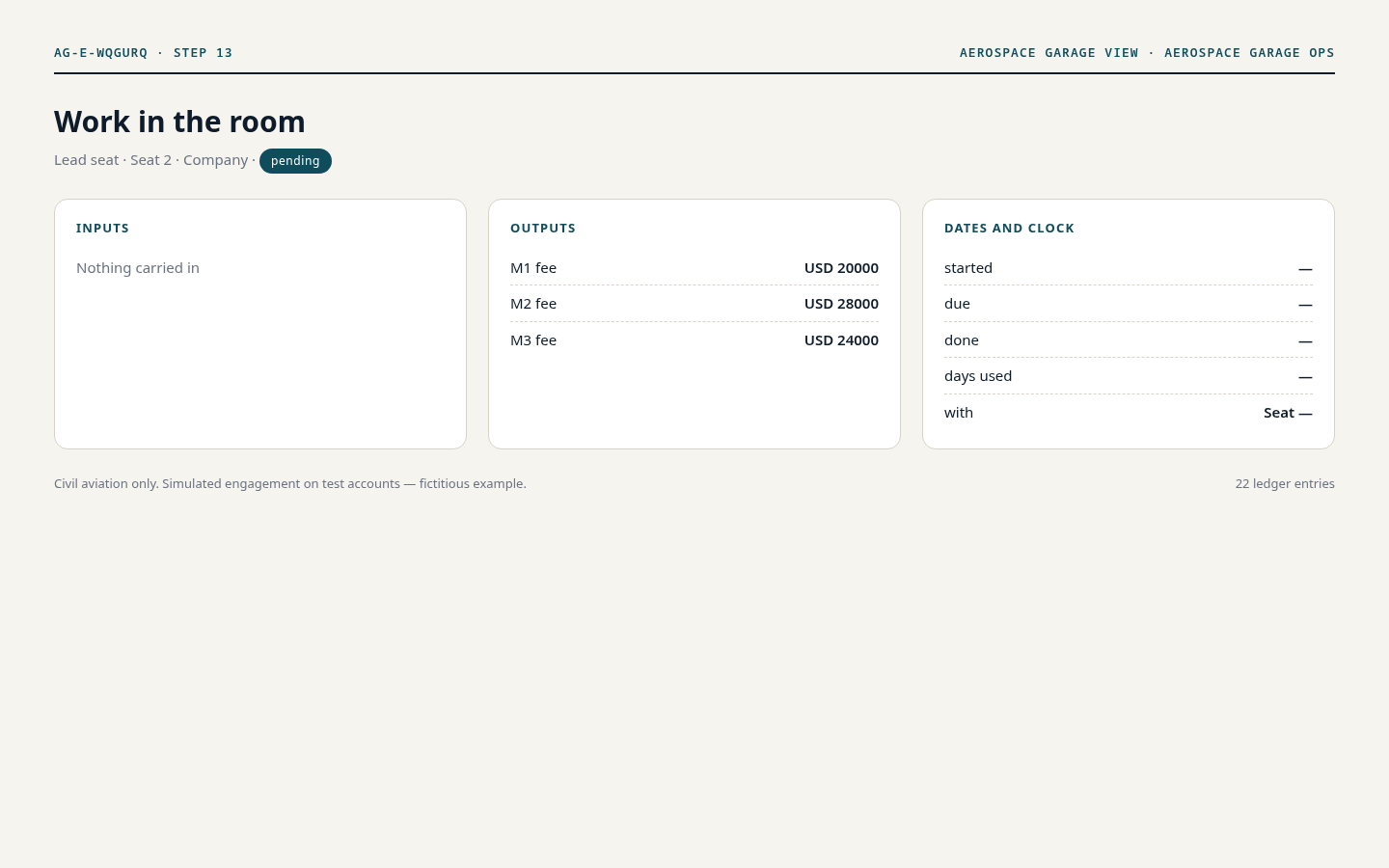Click the 'M1 fee' label
1389x868 pixels.
(533, 268)
